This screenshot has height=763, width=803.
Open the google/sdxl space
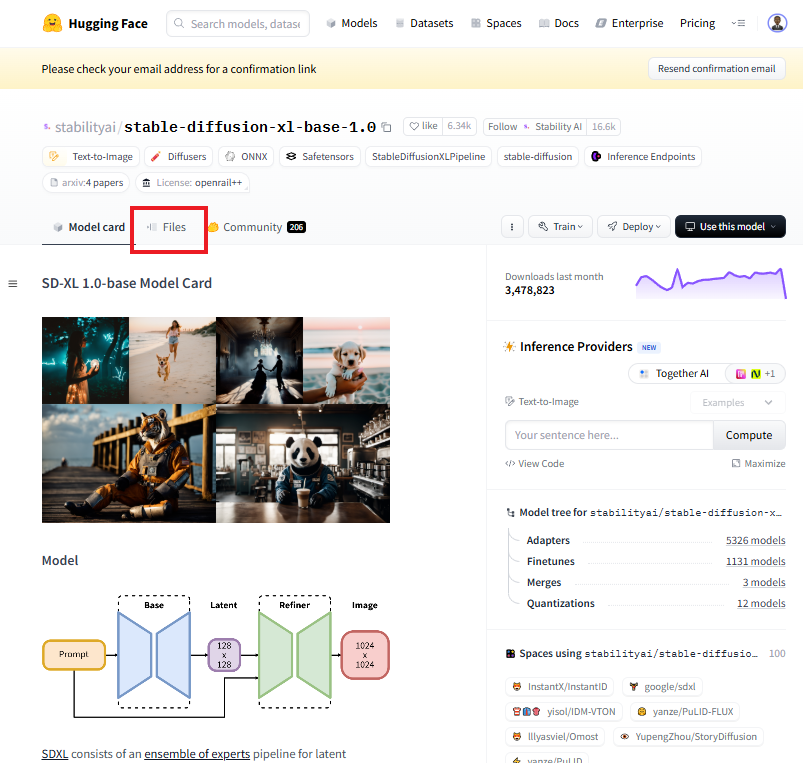[x=662, y=687]
